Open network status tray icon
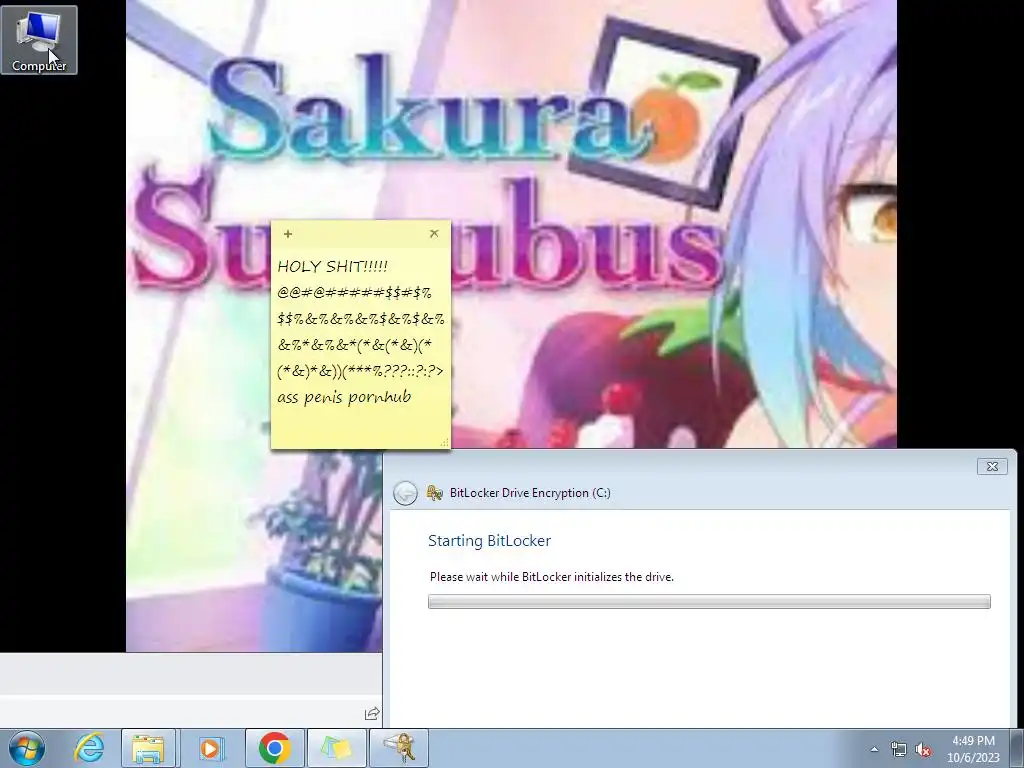 [899, 749]
